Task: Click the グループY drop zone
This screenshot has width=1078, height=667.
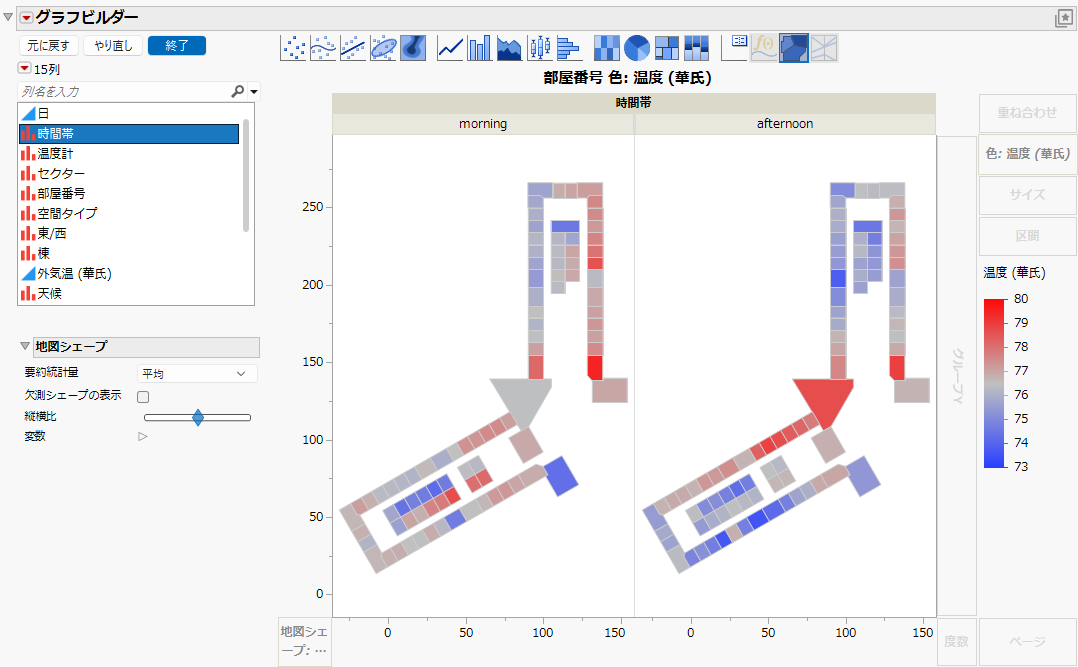Action: point(957,375)
